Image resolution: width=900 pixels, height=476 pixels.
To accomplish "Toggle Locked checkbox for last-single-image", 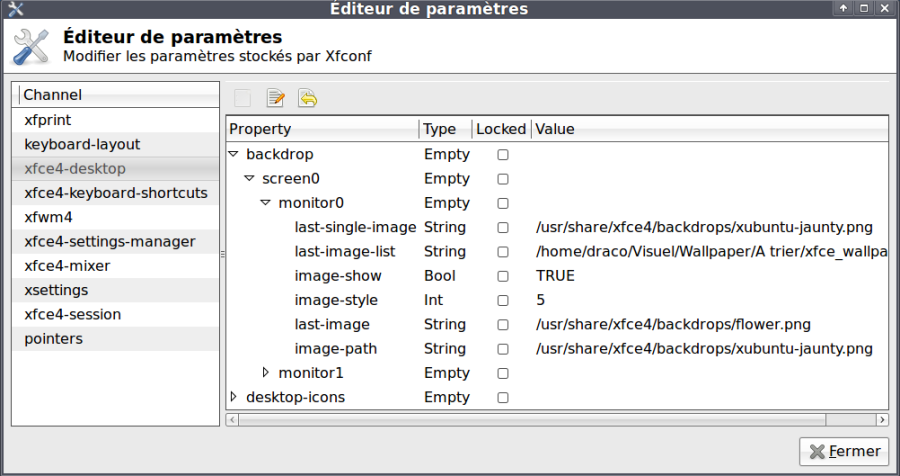I will coord(503,227).
